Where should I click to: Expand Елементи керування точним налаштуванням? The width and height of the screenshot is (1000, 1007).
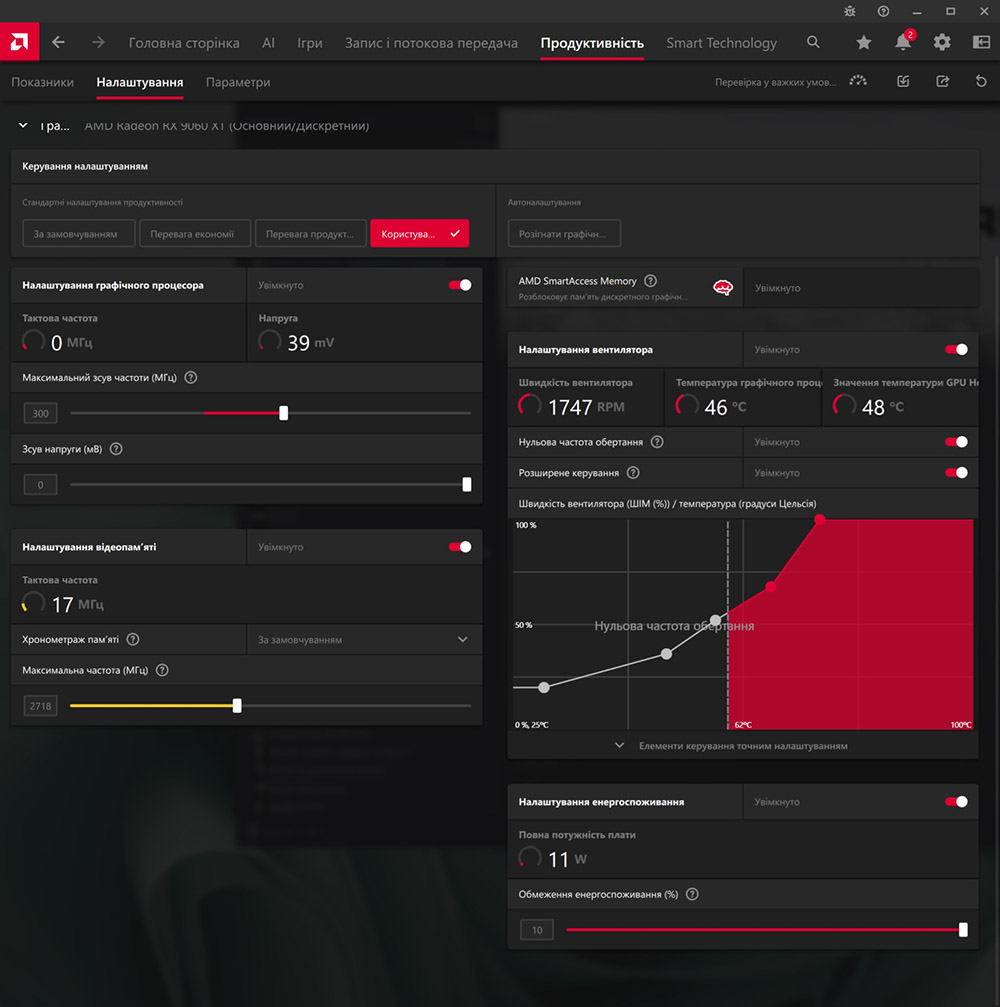(x=743, y=746)
